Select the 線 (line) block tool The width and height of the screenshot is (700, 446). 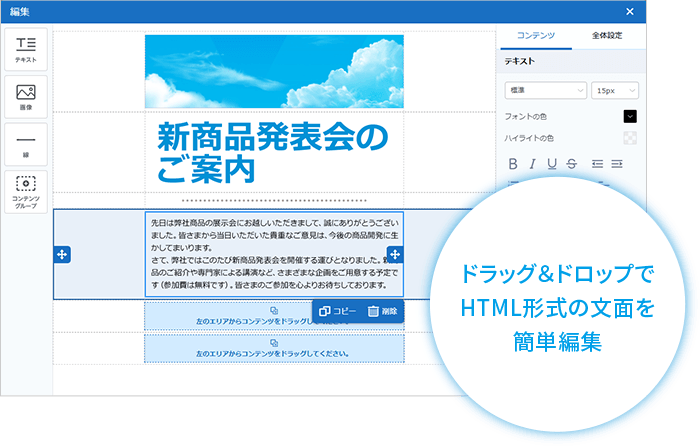(26, 145)
